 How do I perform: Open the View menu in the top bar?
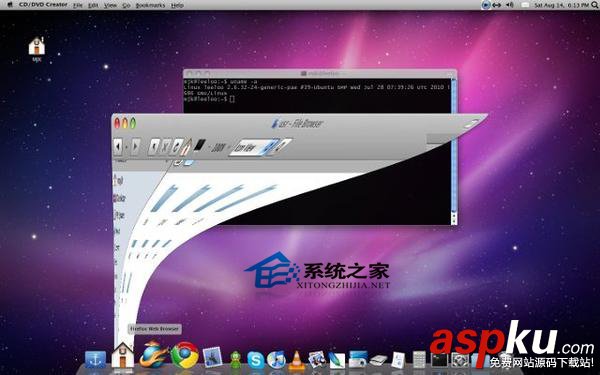click(110, 5)
